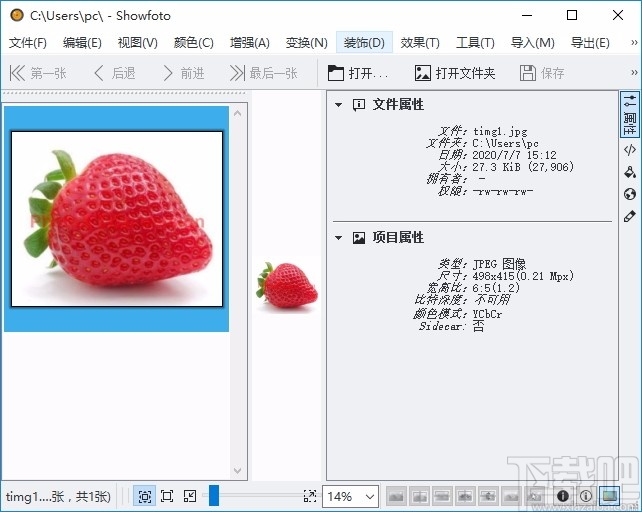Open the 视图(V) menu
Image resolution: width=642 pixels, height=512 pixels.
pos(137,43)
